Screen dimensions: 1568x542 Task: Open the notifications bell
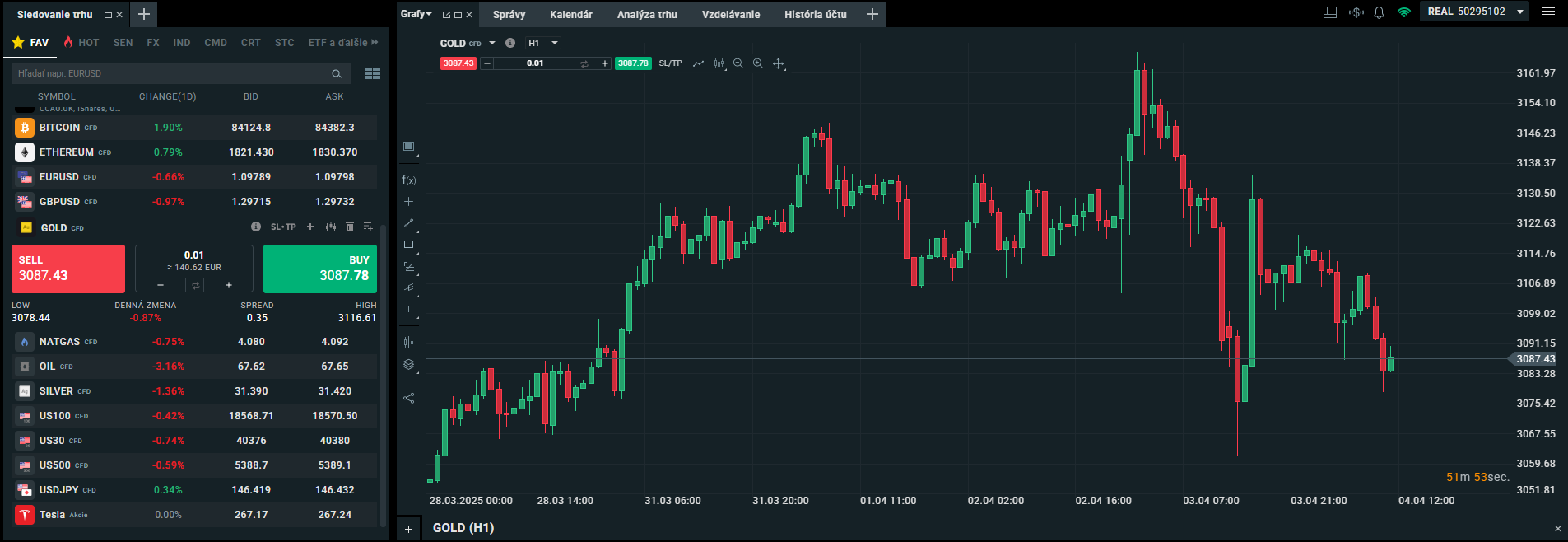pyautogui.click(x=1379, y=12)
